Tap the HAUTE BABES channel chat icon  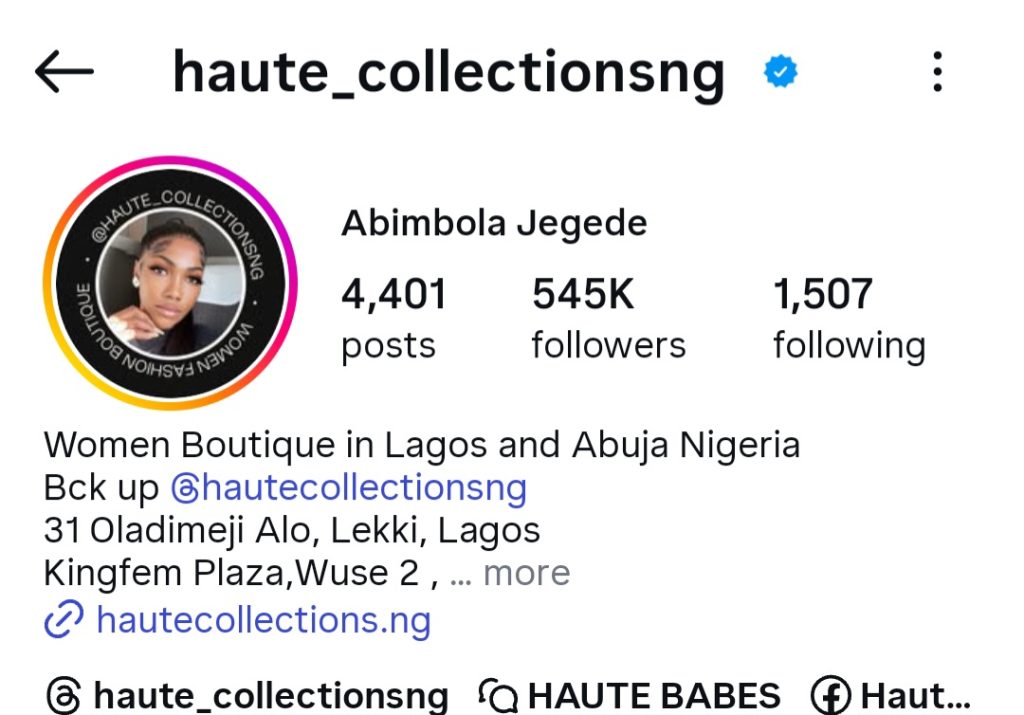[498, 696]
